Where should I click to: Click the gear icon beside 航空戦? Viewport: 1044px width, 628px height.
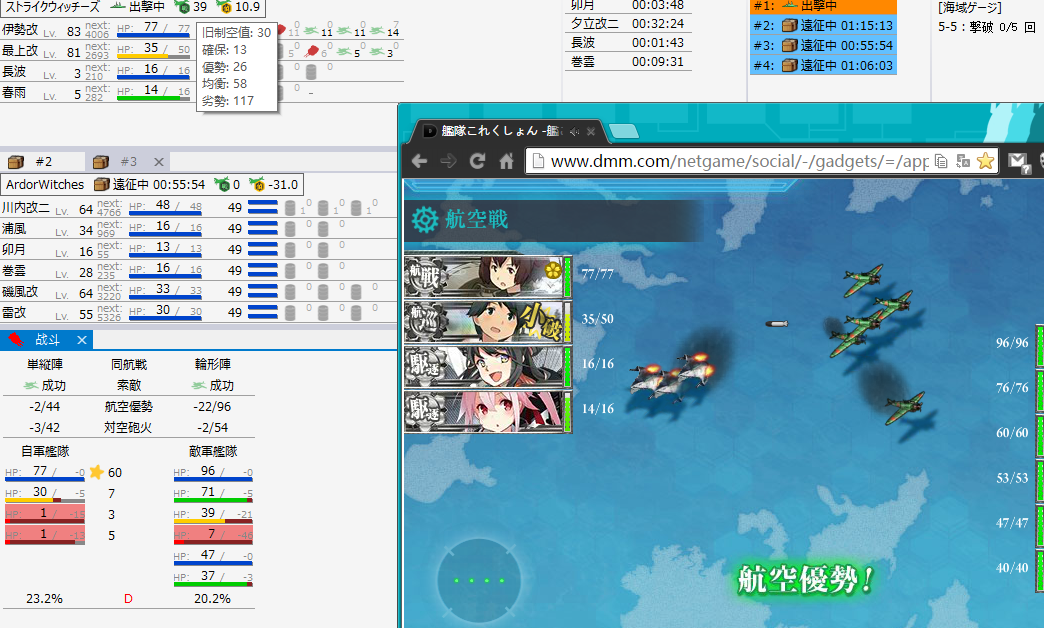click(x=424, y=219)
